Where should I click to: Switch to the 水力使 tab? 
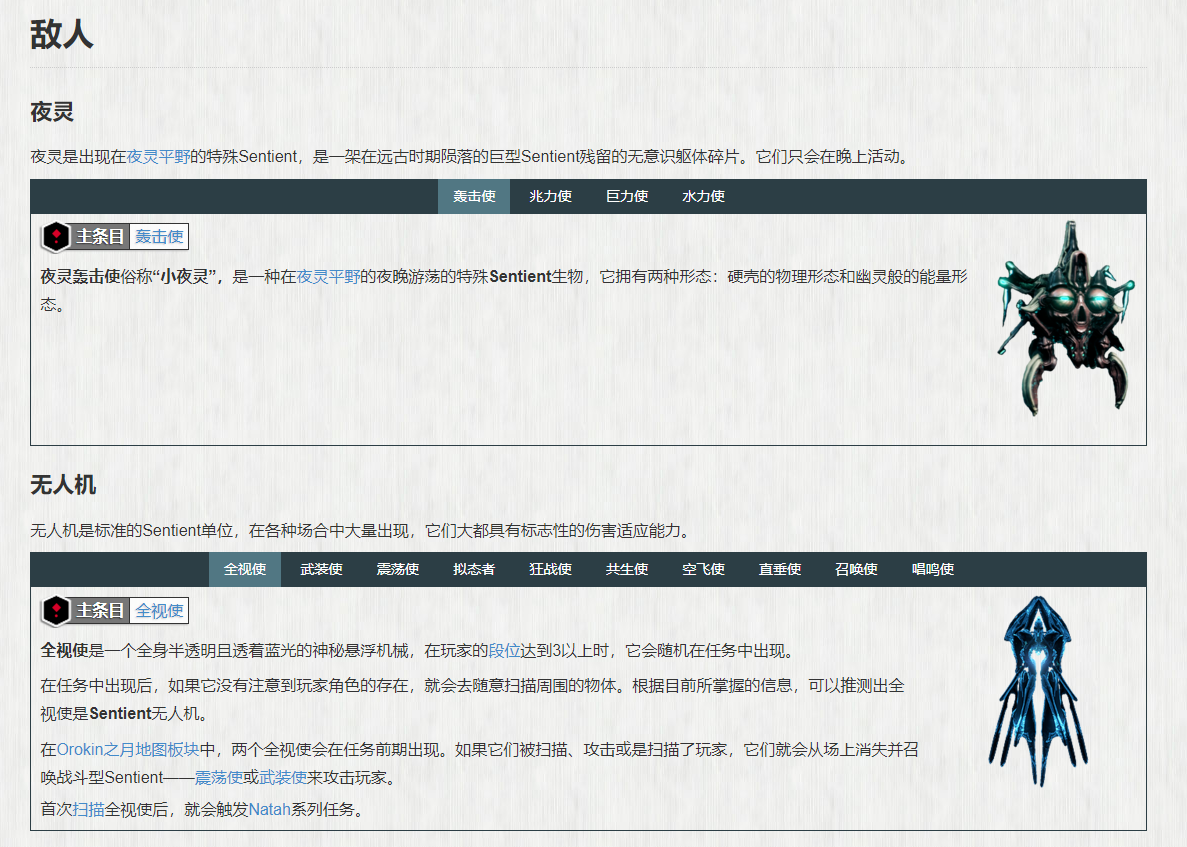(x=703, y=197)
